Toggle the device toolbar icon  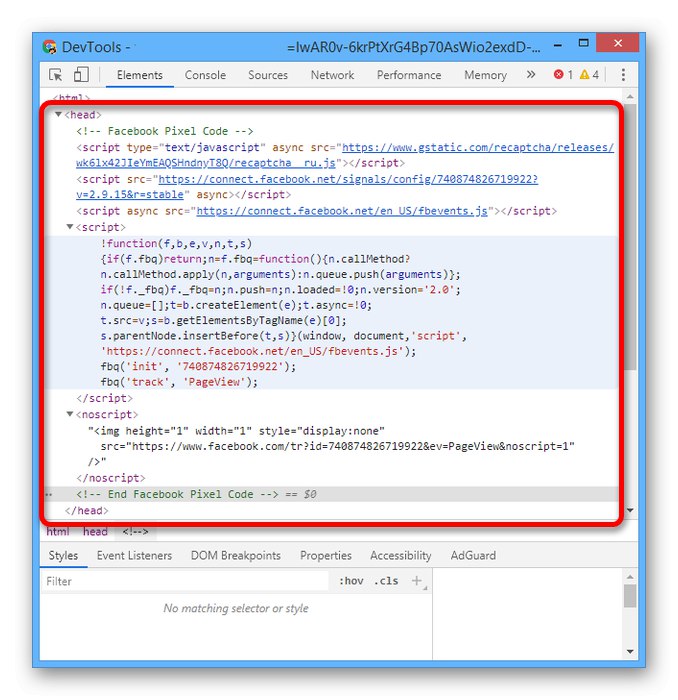pos(81,75)
